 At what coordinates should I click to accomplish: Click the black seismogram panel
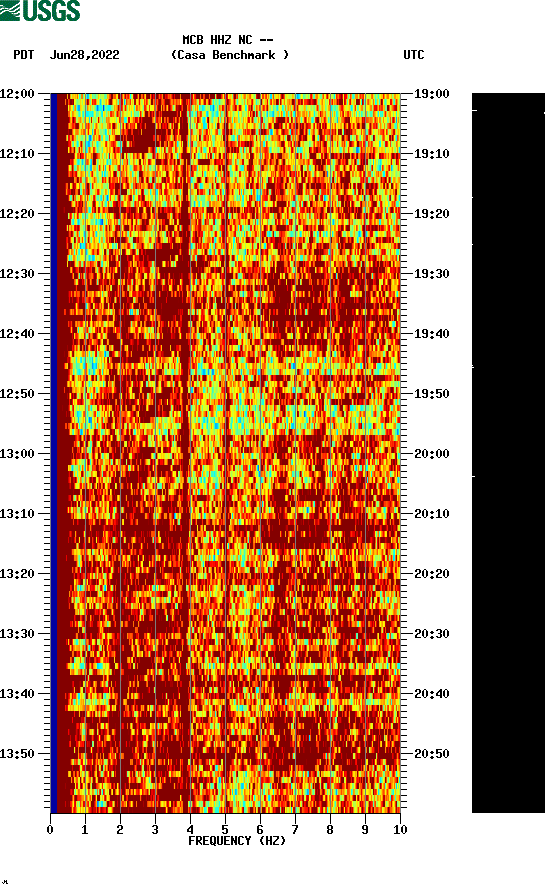coord(508,453)
